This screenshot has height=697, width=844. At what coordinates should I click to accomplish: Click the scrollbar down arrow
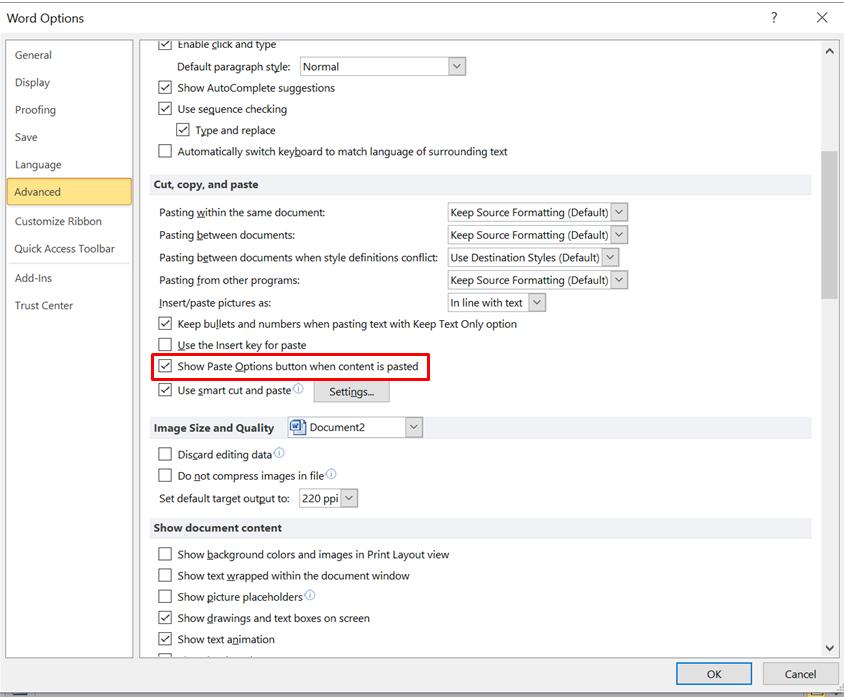pyautogui.click(x=829, y=648)
